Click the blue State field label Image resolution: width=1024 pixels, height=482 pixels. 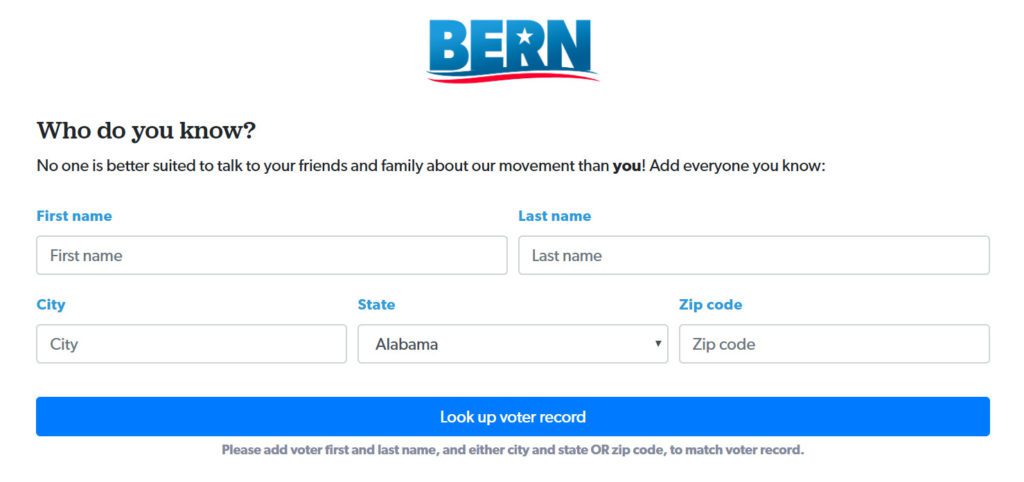coord(376,305)
